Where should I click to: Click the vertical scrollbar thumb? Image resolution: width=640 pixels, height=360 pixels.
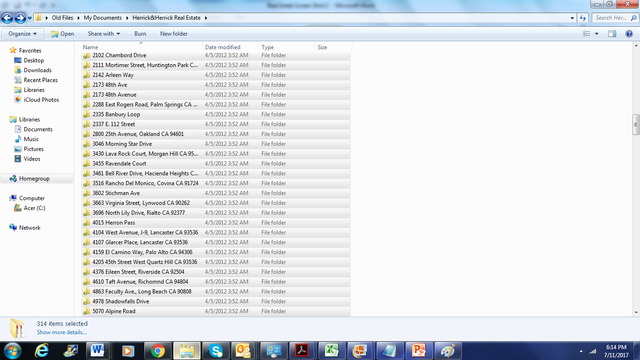point(636,124)
